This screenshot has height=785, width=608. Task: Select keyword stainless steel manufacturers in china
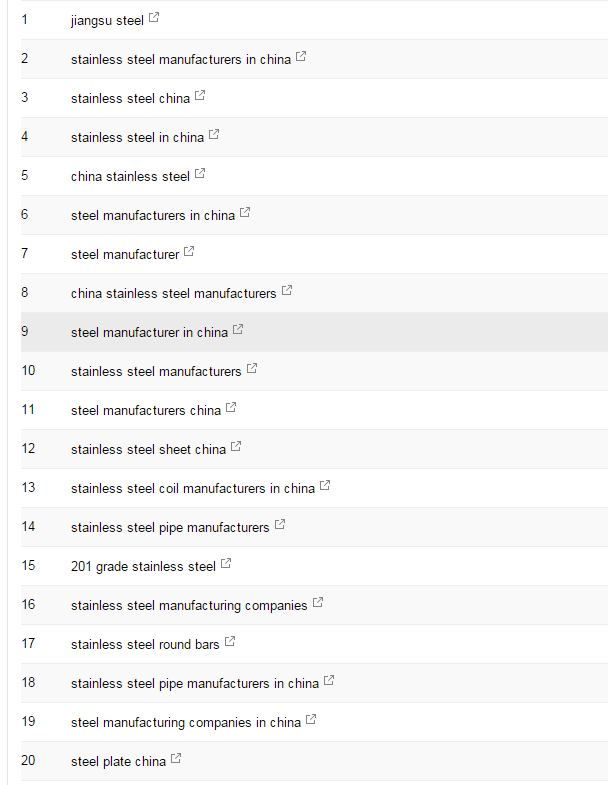click(x=181, y=60)
